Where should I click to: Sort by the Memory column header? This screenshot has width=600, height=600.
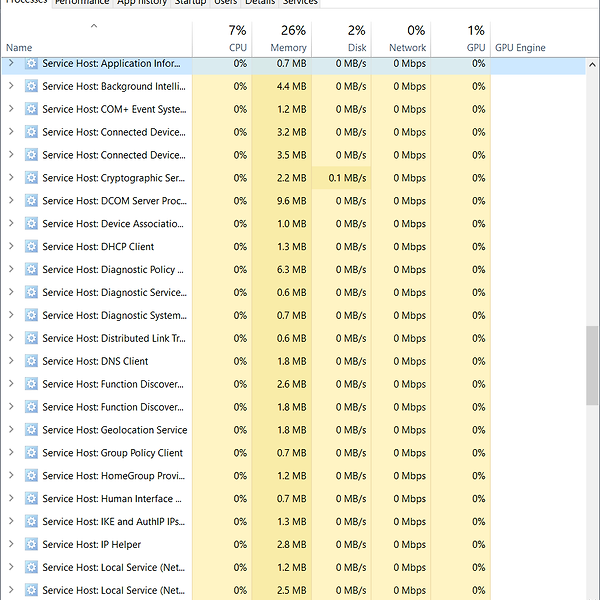click(282, 39)
